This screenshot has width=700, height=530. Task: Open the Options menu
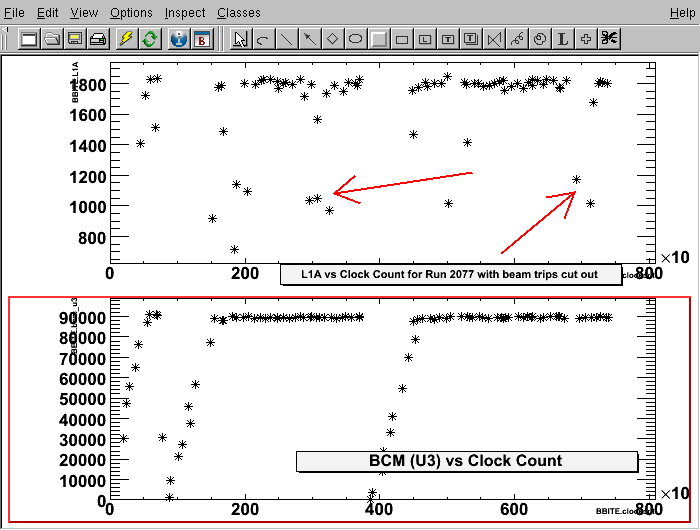[131, 13]
